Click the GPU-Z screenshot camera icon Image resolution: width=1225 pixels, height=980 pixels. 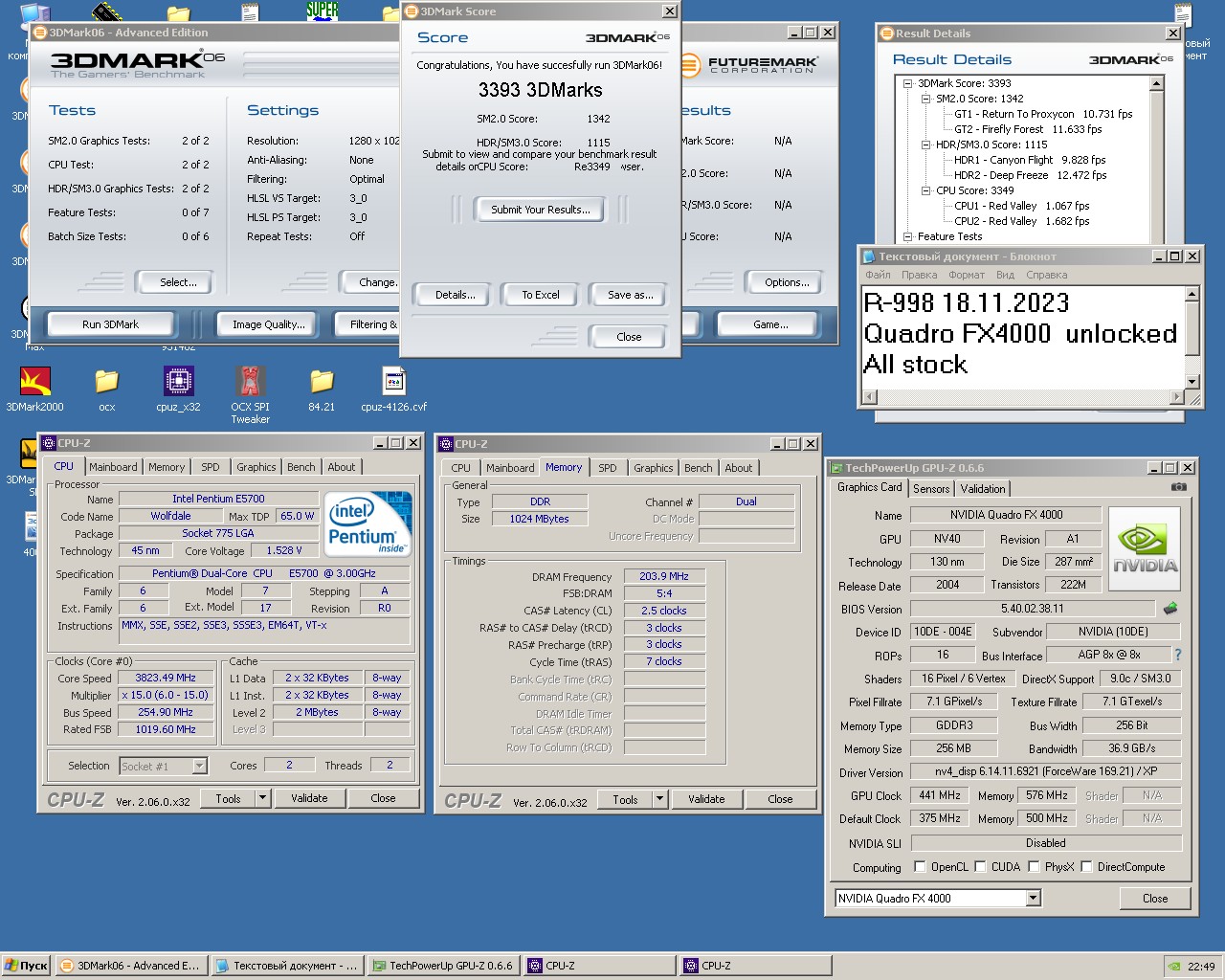pos(1179,487)
